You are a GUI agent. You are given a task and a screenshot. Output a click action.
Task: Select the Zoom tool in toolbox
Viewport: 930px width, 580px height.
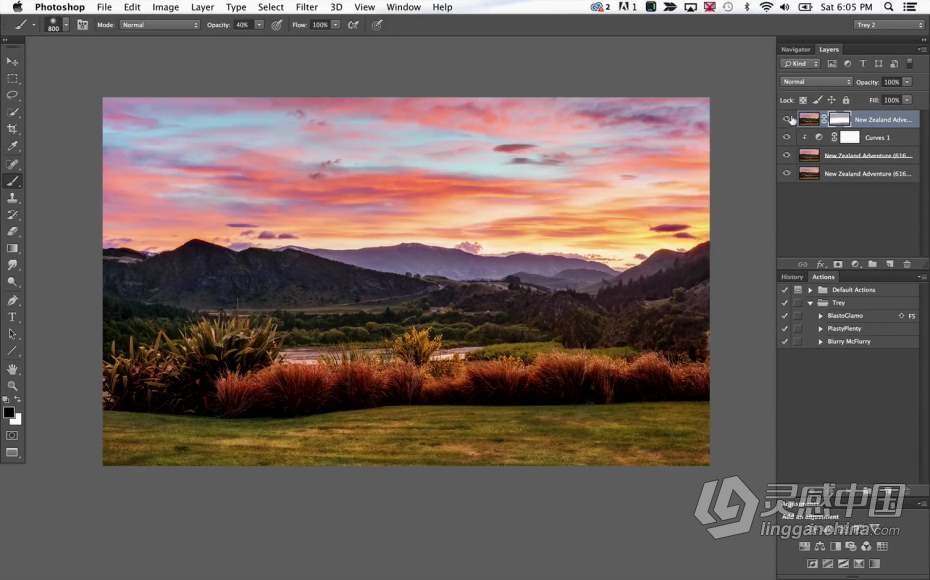[12, 385]
